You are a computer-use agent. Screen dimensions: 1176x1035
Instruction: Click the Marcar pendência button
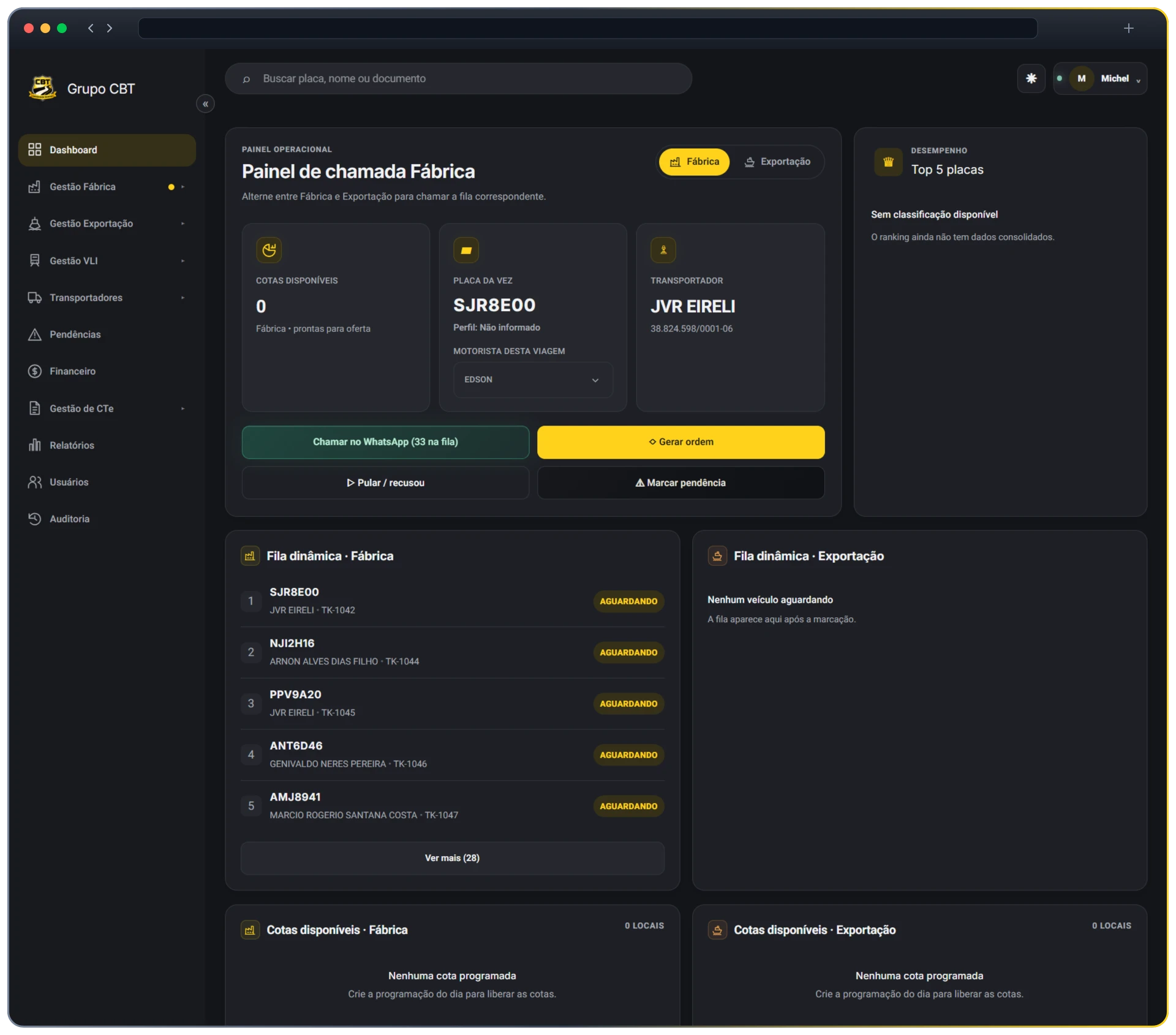pyautogui.click(x=680, y=483)
